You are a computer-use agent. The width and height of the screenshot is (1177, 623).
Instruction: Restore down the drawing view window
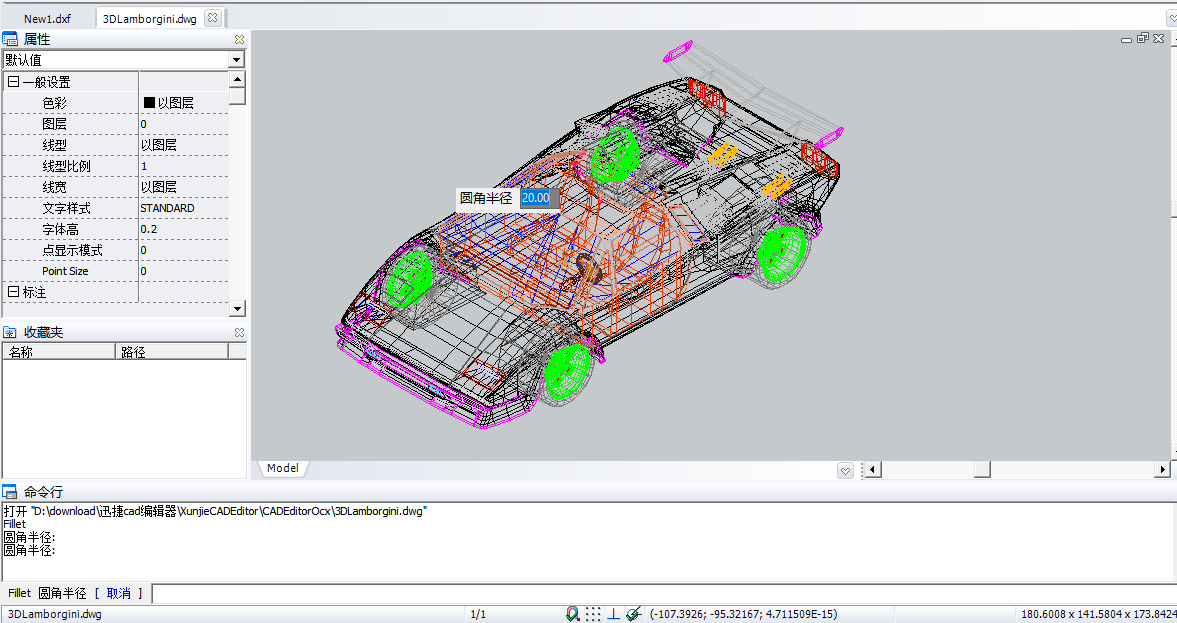coord(1142,39)
